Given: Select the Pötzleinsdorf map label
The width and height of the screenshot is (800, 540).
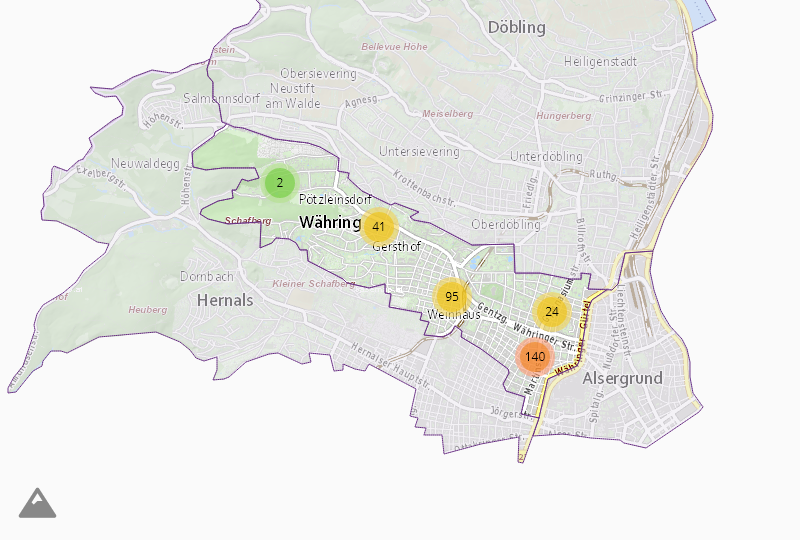Looking at the screenshot, I should (x=335, y=200).
